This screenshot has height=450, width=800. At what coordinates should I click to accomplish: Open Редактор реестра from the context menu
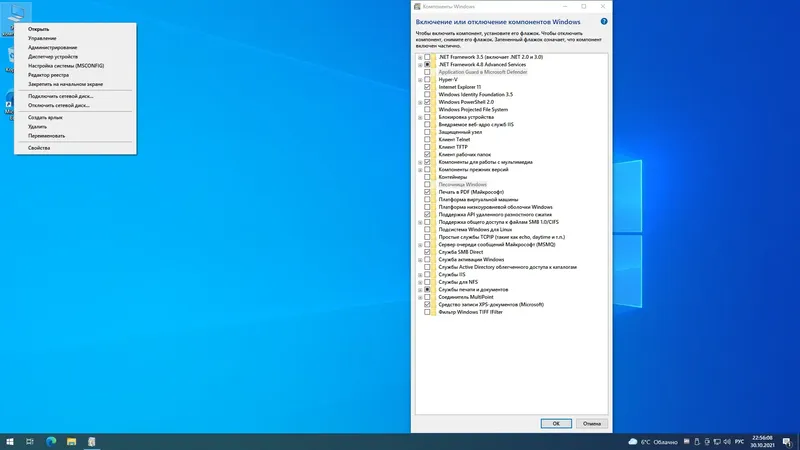pos(75,75)
